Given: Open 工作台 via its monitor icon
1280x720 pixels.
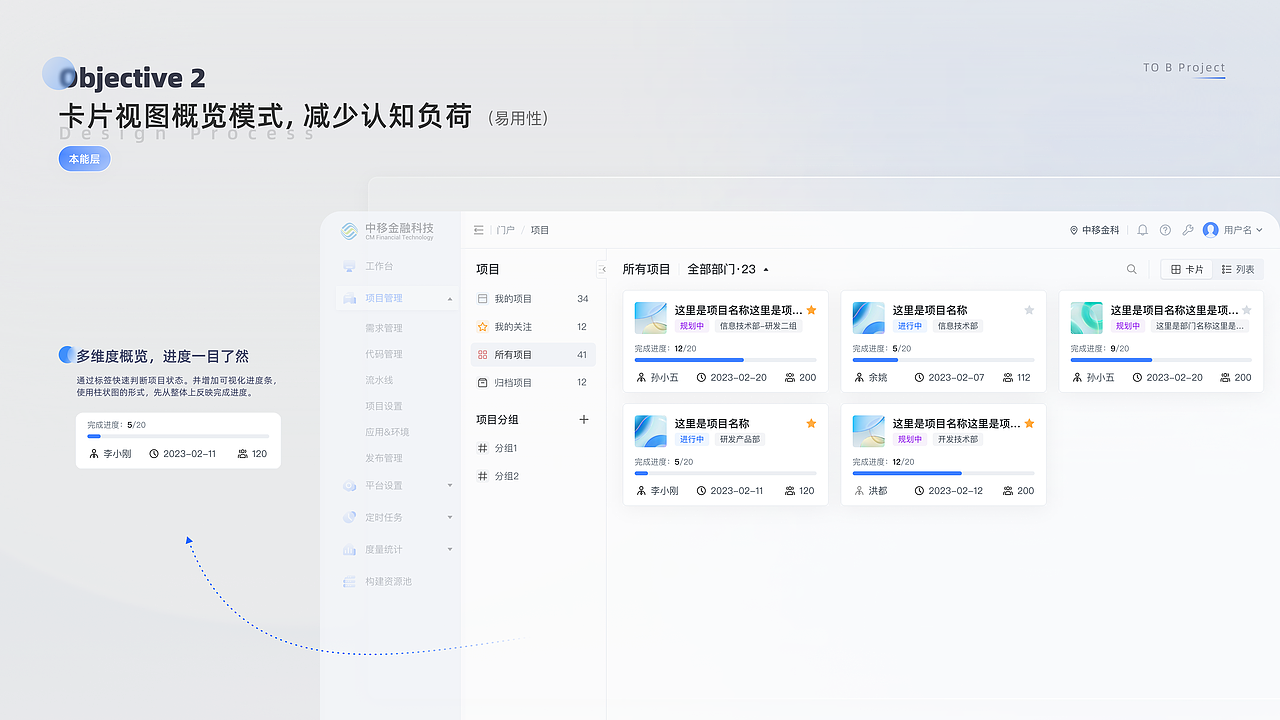Looking at the screenshot, I should 349,266.
